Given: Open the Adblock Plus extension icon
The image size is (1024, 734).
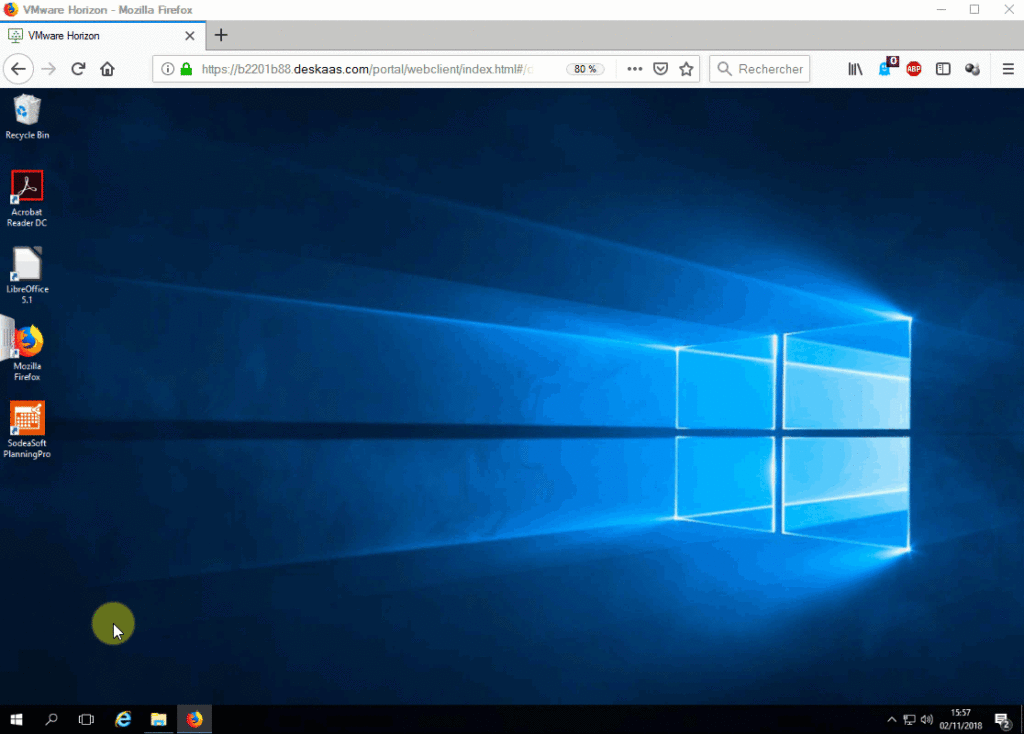Looking at the screenshot, I should pos(913,69).
